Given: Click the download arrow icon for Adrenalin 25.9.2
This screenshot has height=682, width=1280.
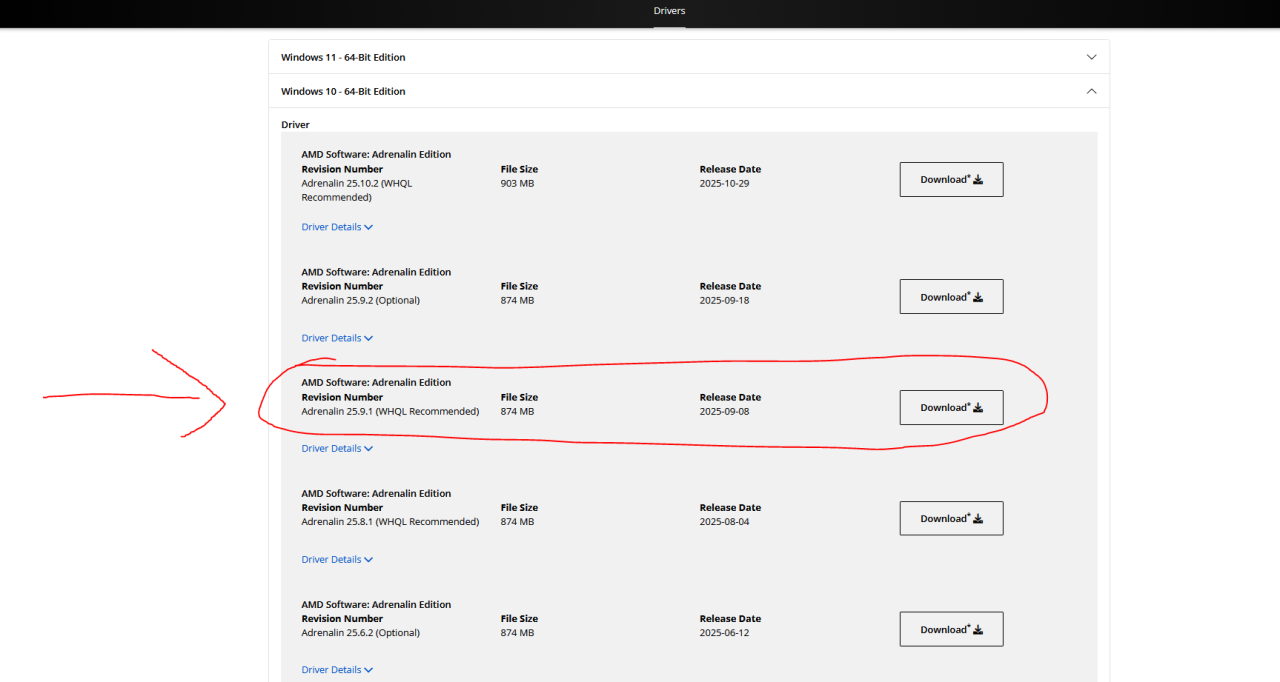Looking at the screenshot, I should 978,297.
